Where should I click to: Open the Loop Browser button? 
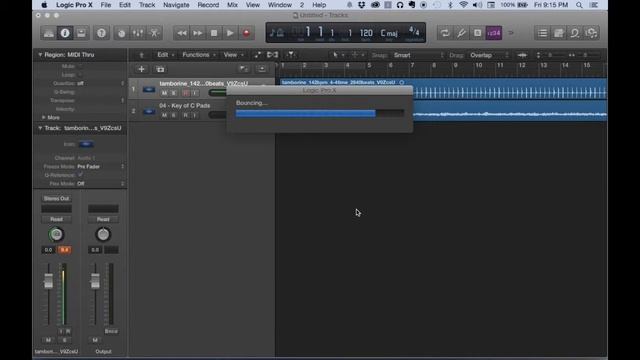pyautogui.click(x=575, y=33)
